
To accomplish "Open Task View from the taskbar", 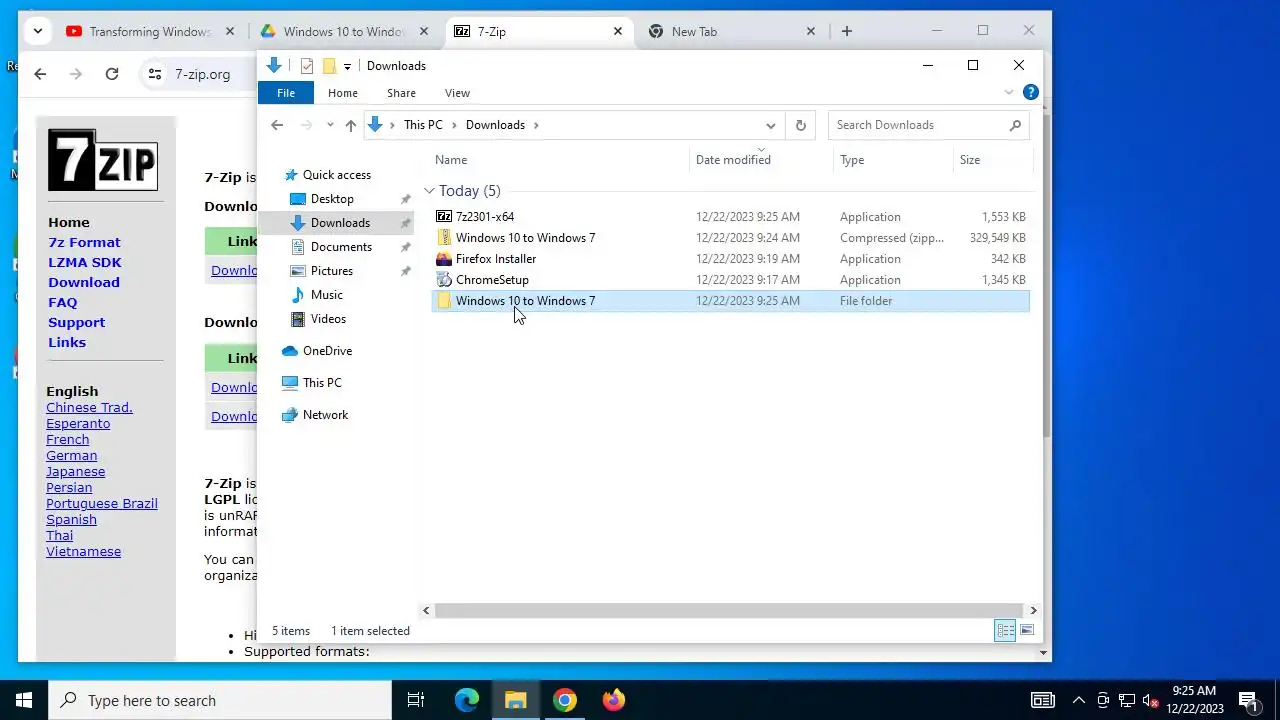I will (x=416, y=700).
